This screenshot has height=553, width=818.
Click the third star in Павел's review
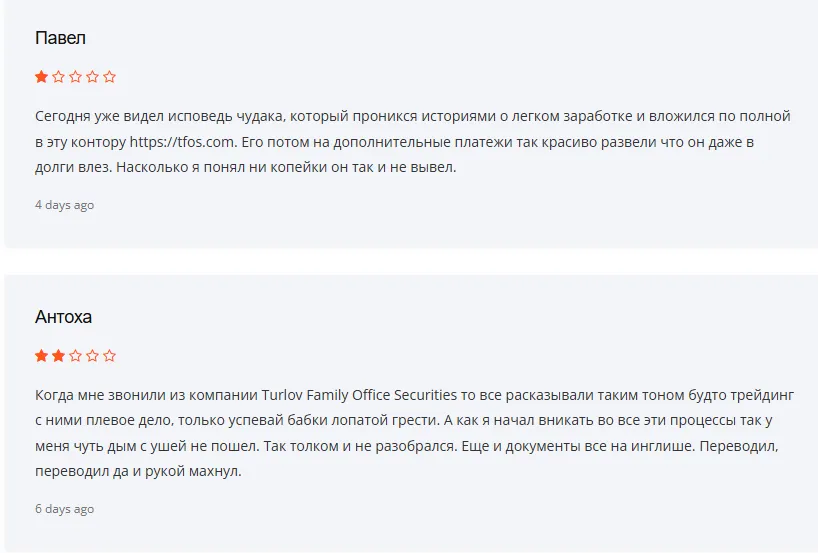(x=76, y=77)
